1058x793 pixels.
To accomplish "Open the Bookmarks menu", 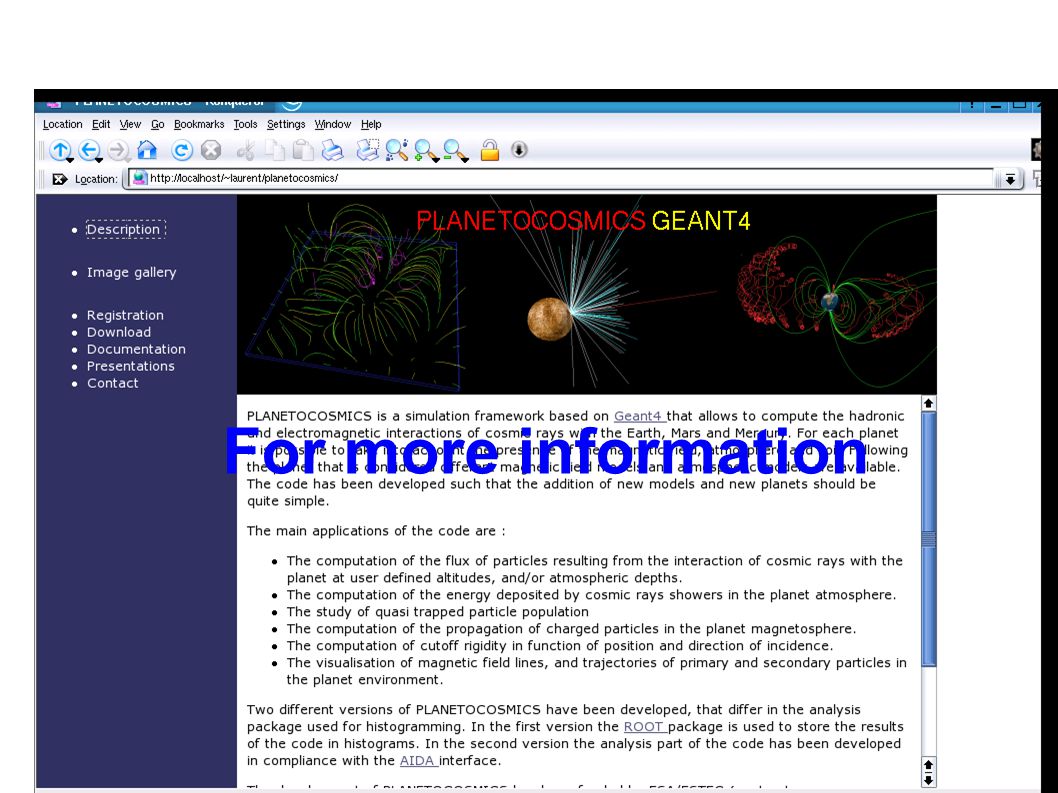I will [199, 124].
